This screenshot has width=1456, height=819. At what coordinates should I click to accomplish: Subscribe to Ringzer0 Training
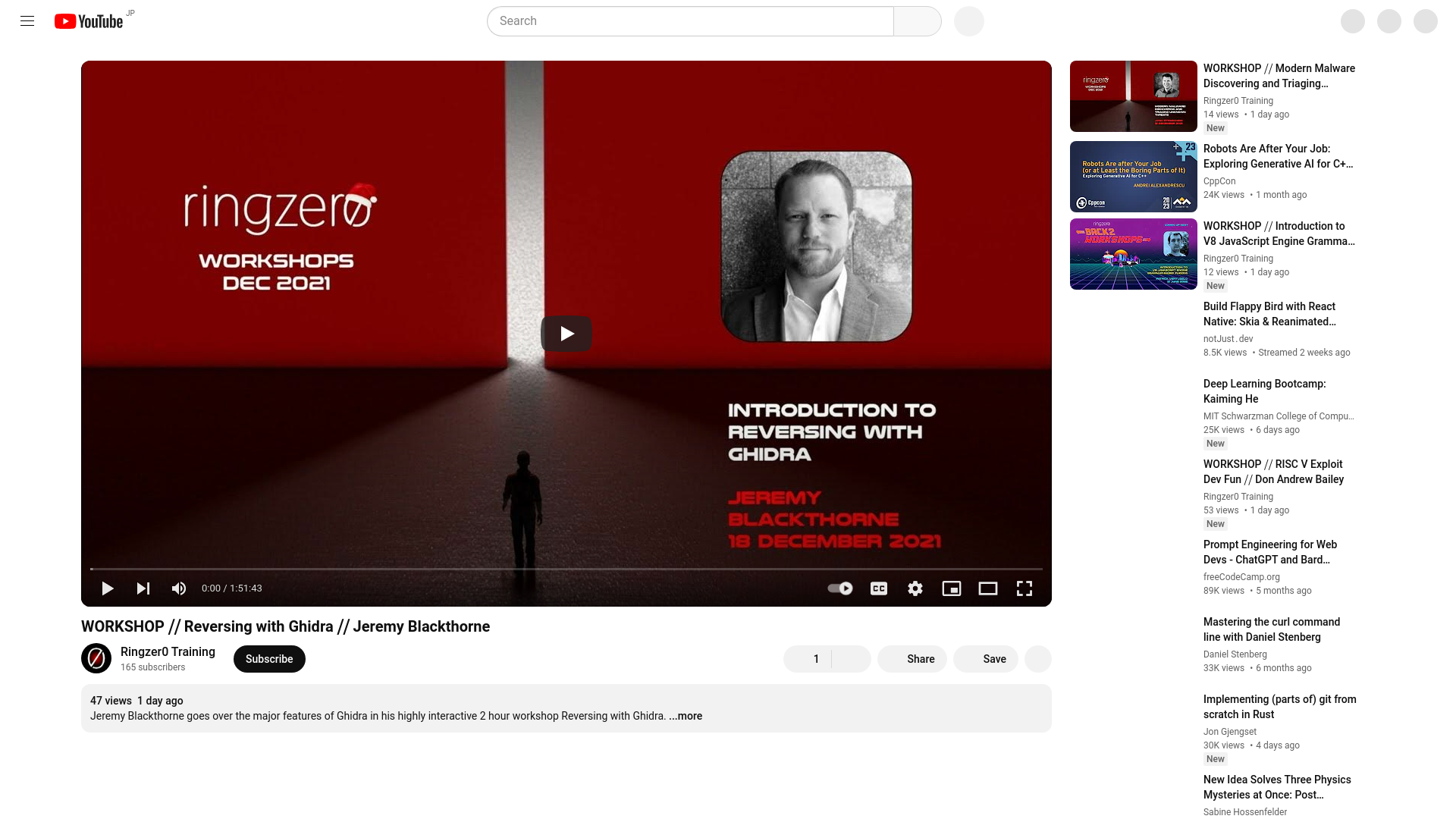point(269,659)
